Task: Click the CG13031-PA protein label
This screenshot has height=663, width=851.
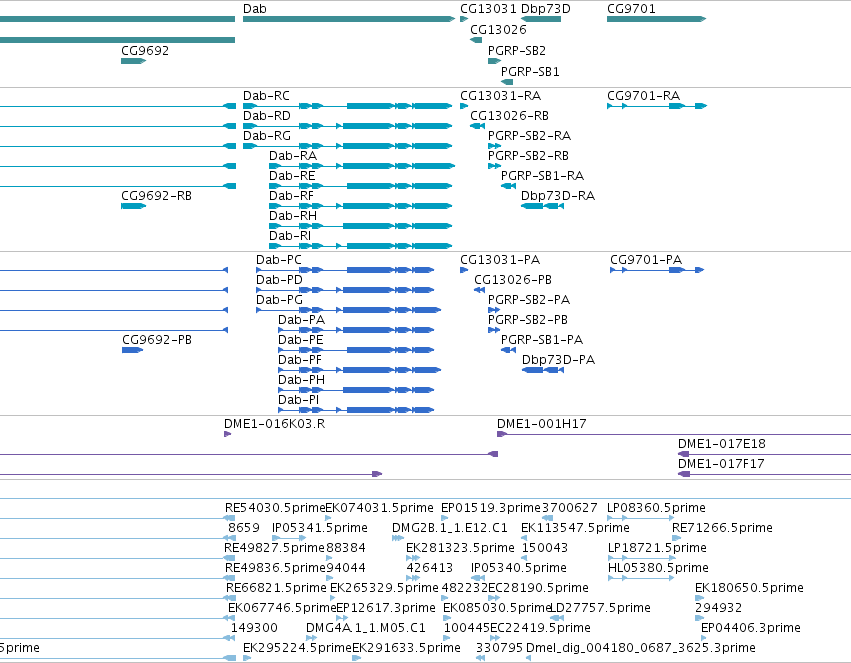Action: pyautogui.click(x=500, y=260)
